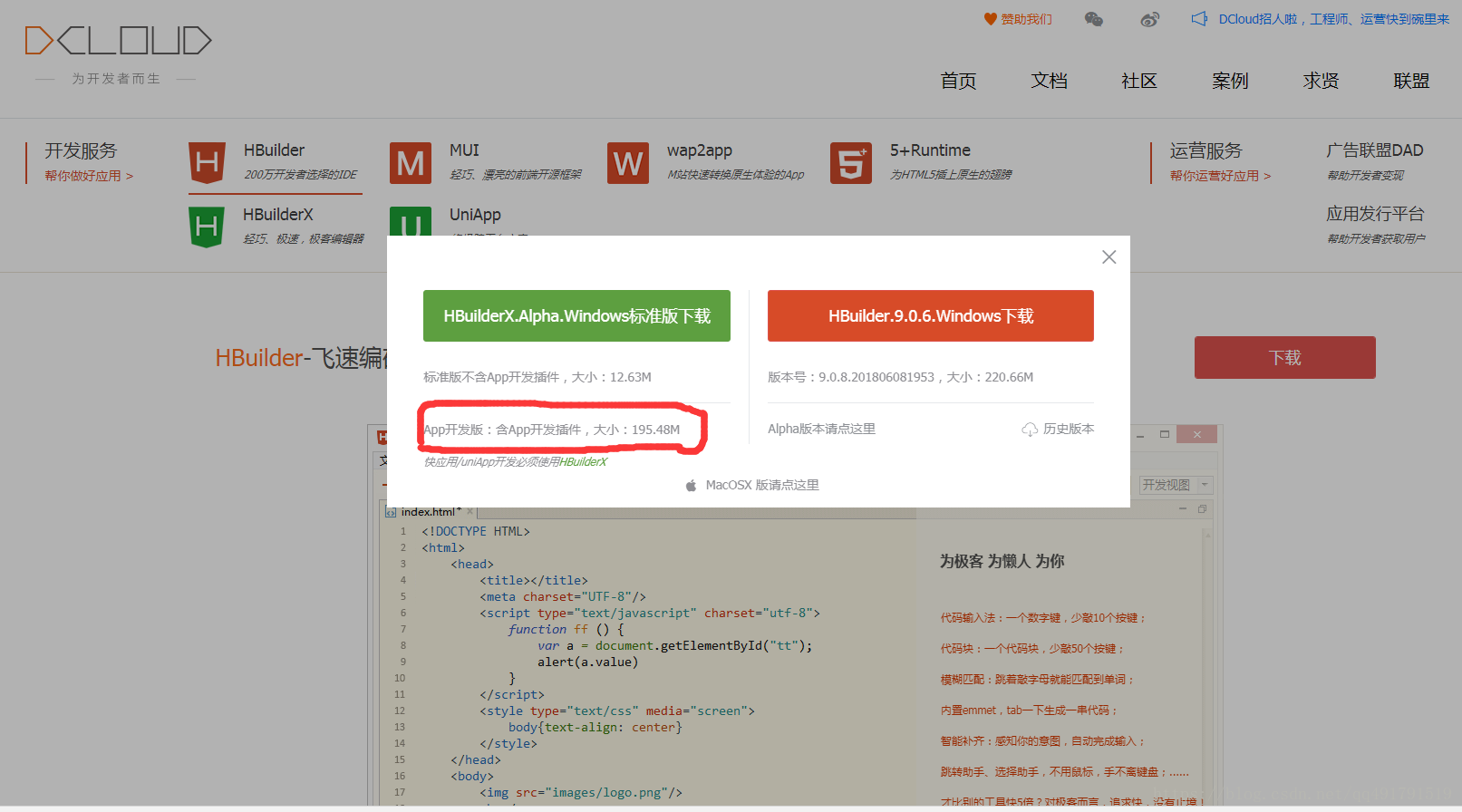Select 5+Runtime product title
This screenshot has width=1462, height=812.
click(x=930, y=150)
